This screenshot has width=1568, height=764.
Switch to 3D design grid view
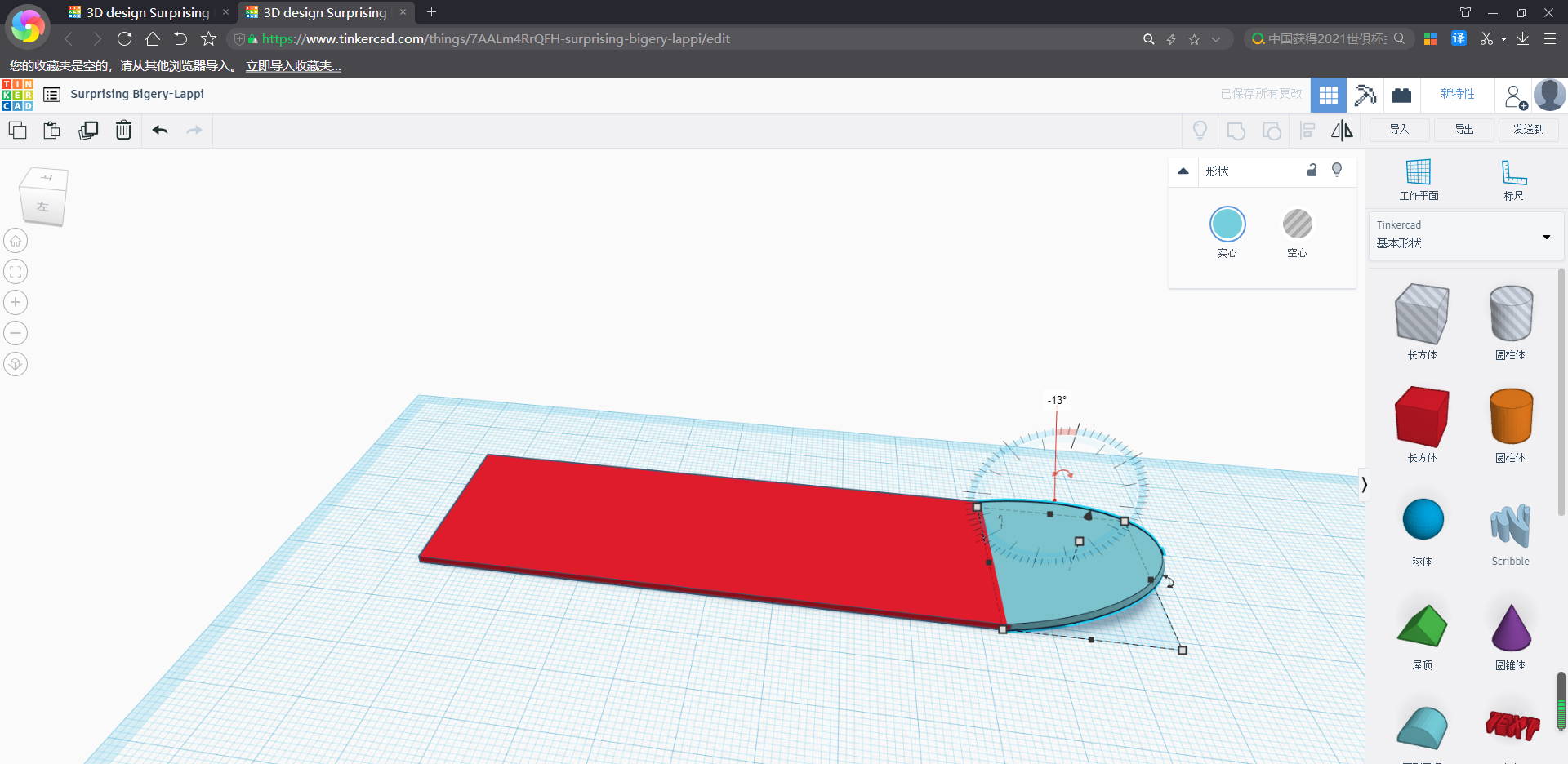(x=1329, y=95)
